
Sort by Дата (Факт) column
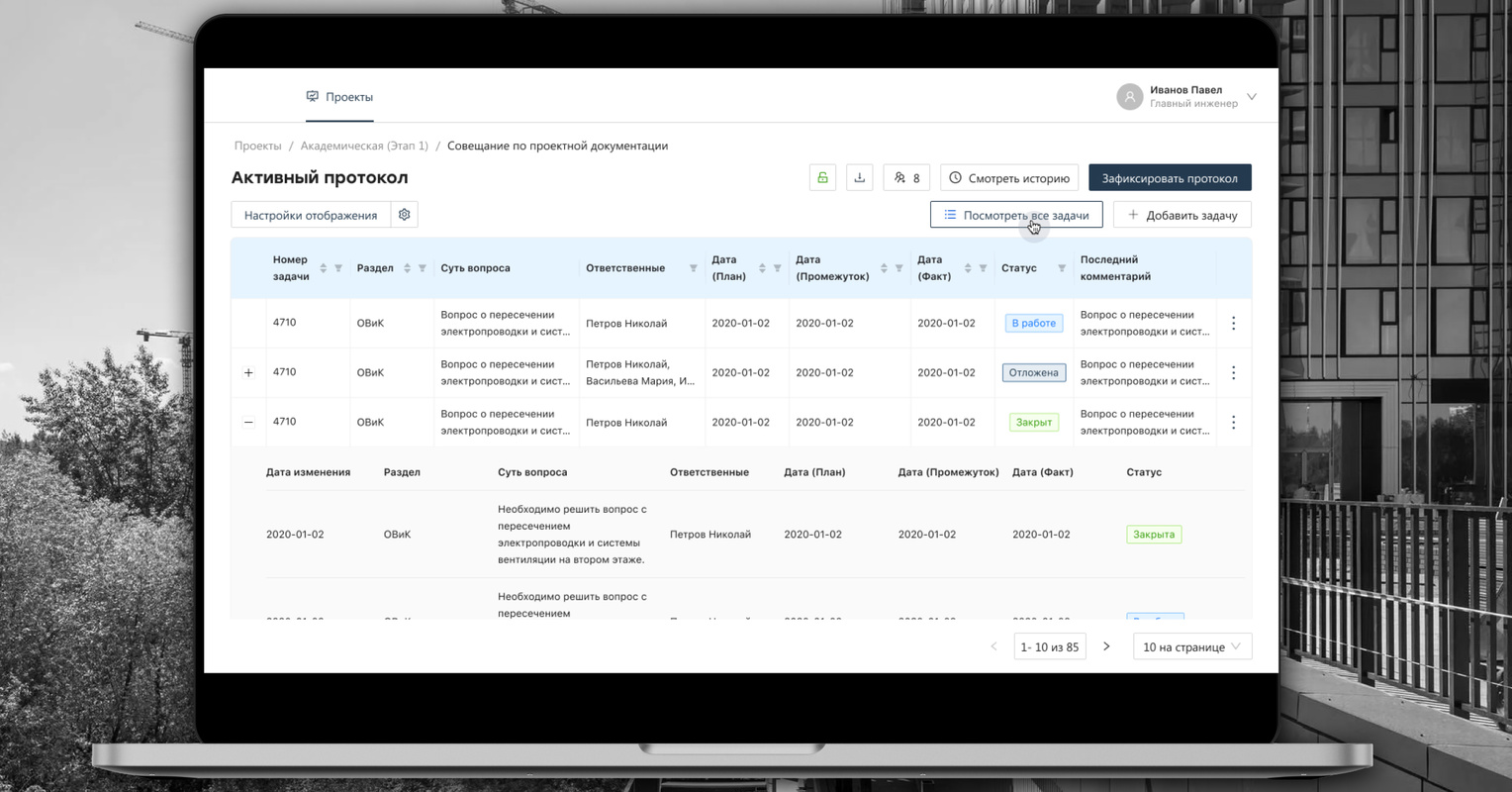pyautogui.click(x=968, y=268)
